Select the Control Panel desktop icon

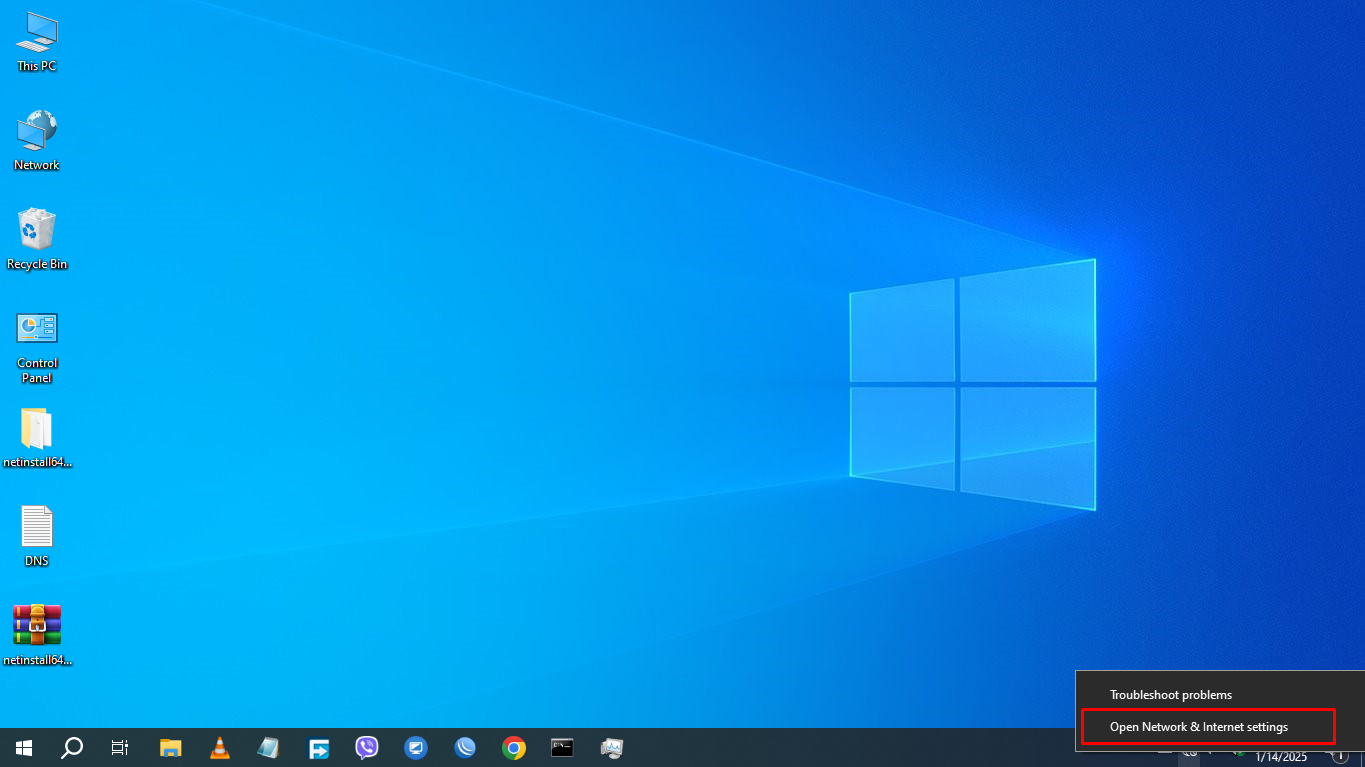[37, 347]
